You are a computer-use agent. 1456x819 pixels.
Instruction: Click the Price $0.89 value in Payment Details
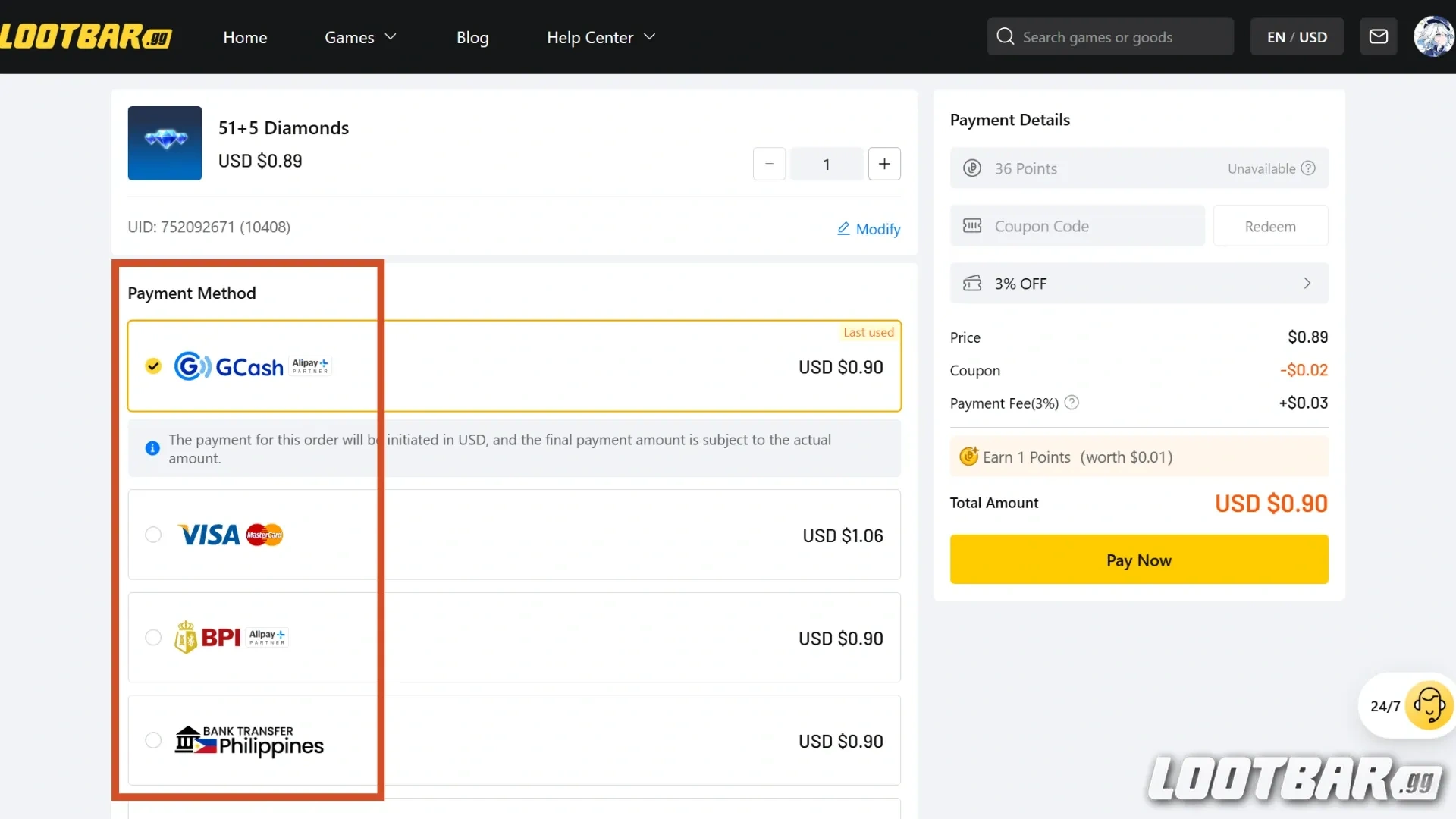click(x=1307, y=337)
